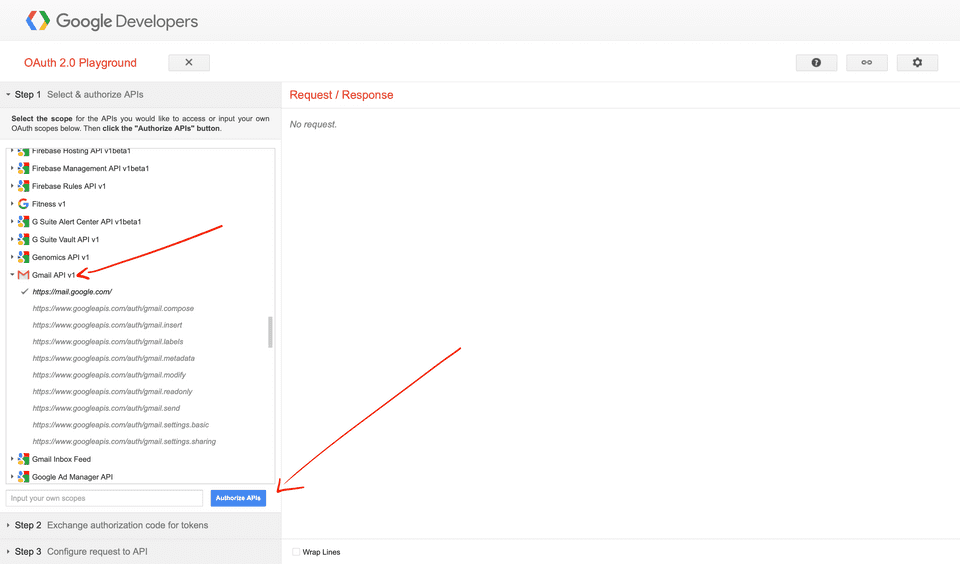Click the OAuth 2.0 Playground title
Image resolution: width=960 pixels, height=564 pixels.
[x=80, y=62]
